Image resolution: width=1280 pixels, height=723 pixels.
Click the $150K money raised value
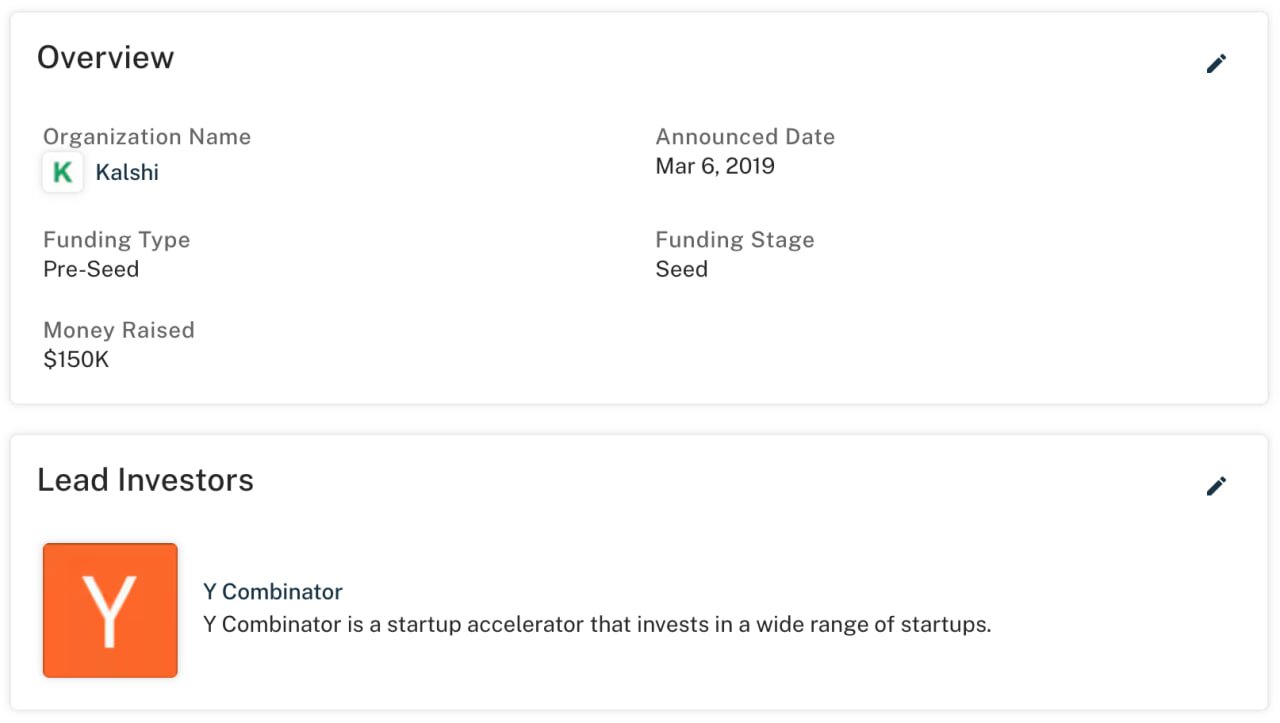pyautogui.click(x=76, y=359)
